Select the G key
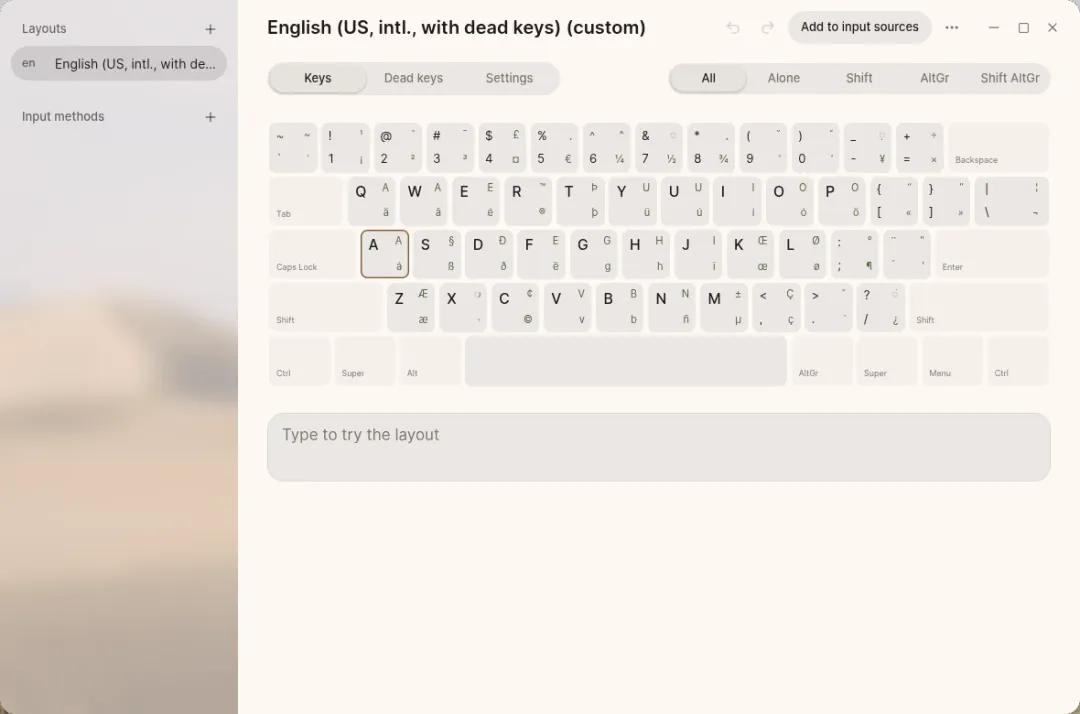1080x714 pixels. point(594,253)
